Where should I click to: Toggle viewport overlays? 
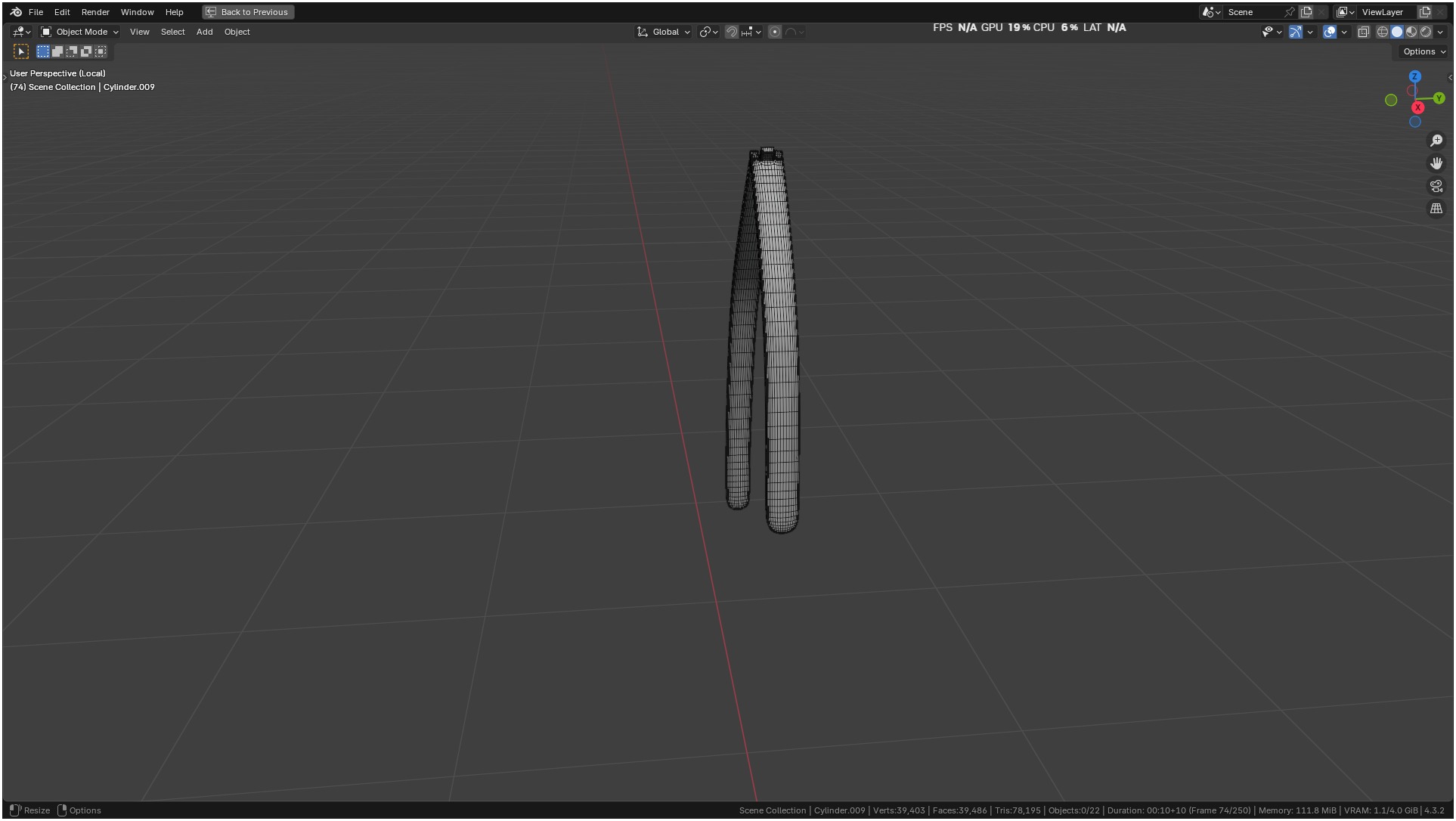(1330, 32)
